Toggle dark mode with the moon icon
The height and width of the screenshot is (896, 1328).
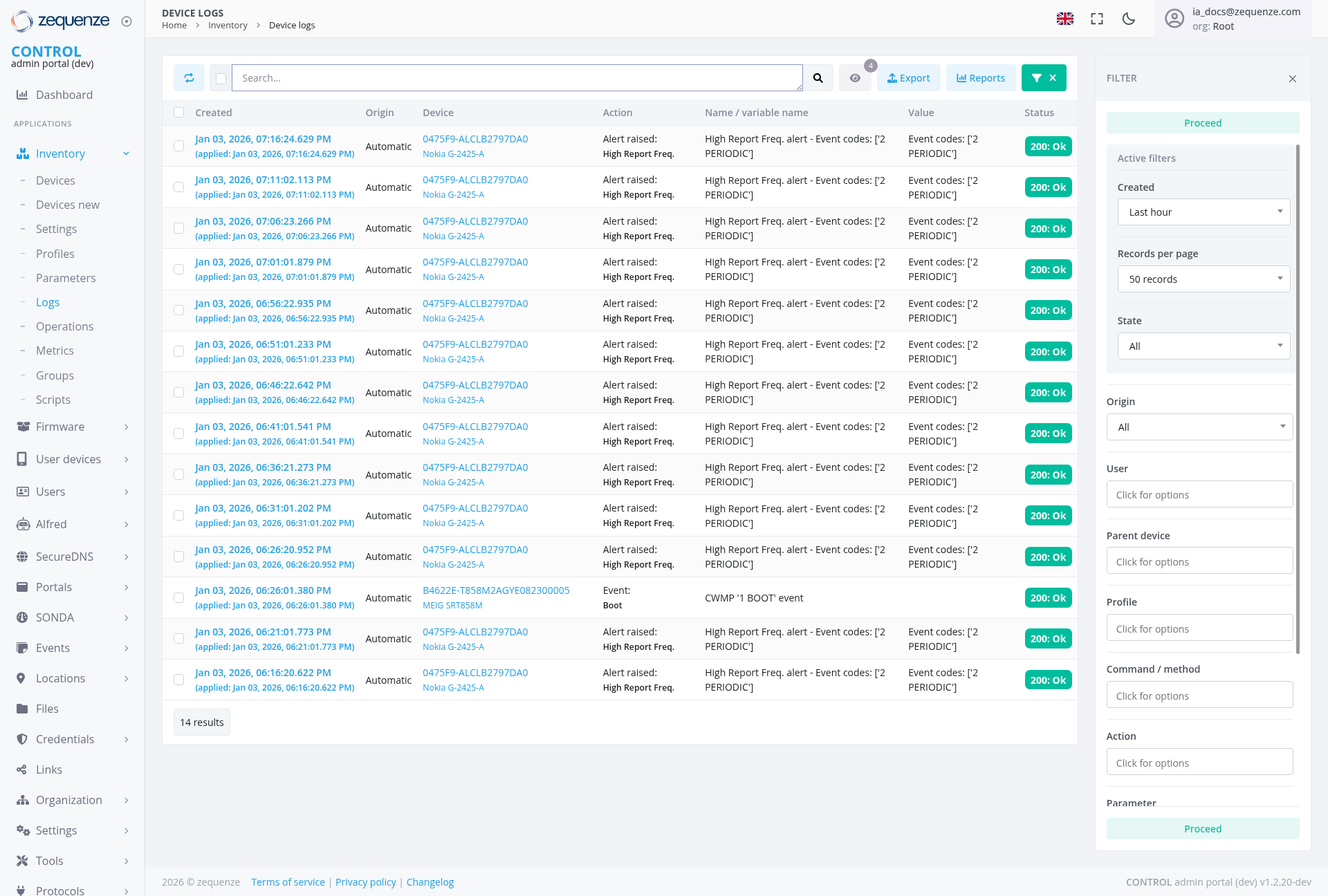click(1129, 19)
